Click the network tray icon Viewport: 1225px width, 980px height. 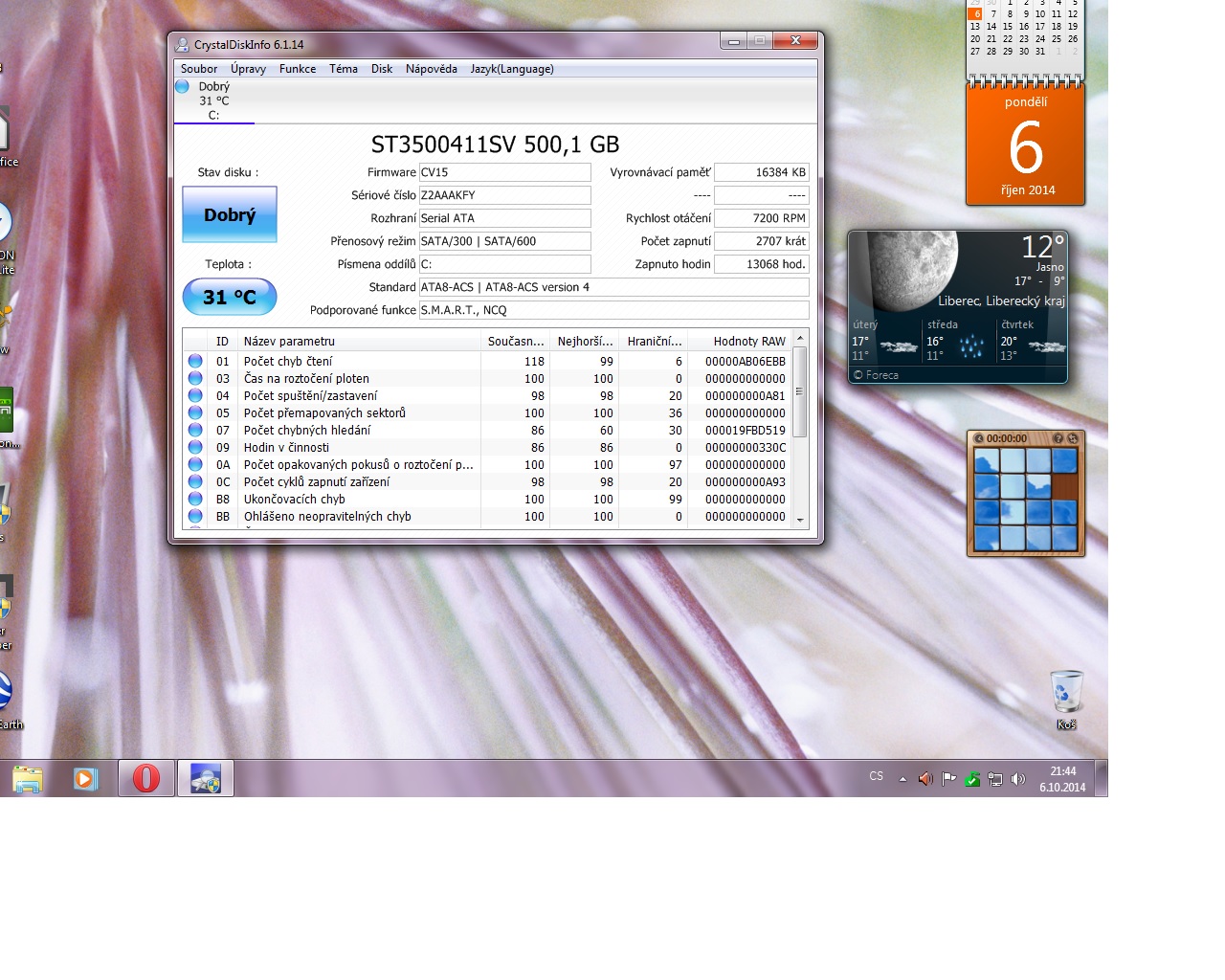coord(995,779)
